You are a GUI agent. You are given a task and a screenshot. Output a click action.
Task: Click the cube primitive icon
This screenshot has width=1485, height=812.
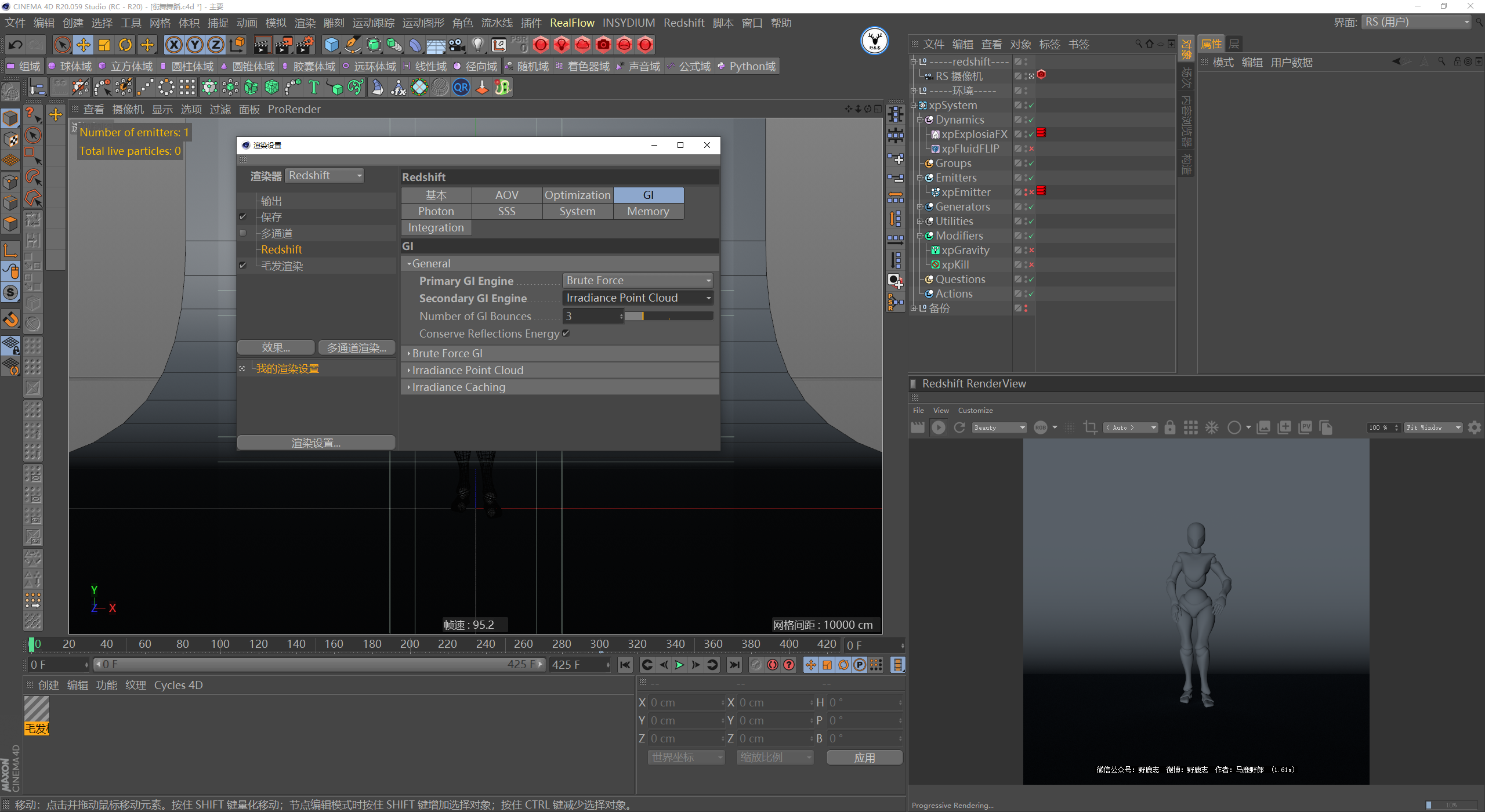point(331,45)
